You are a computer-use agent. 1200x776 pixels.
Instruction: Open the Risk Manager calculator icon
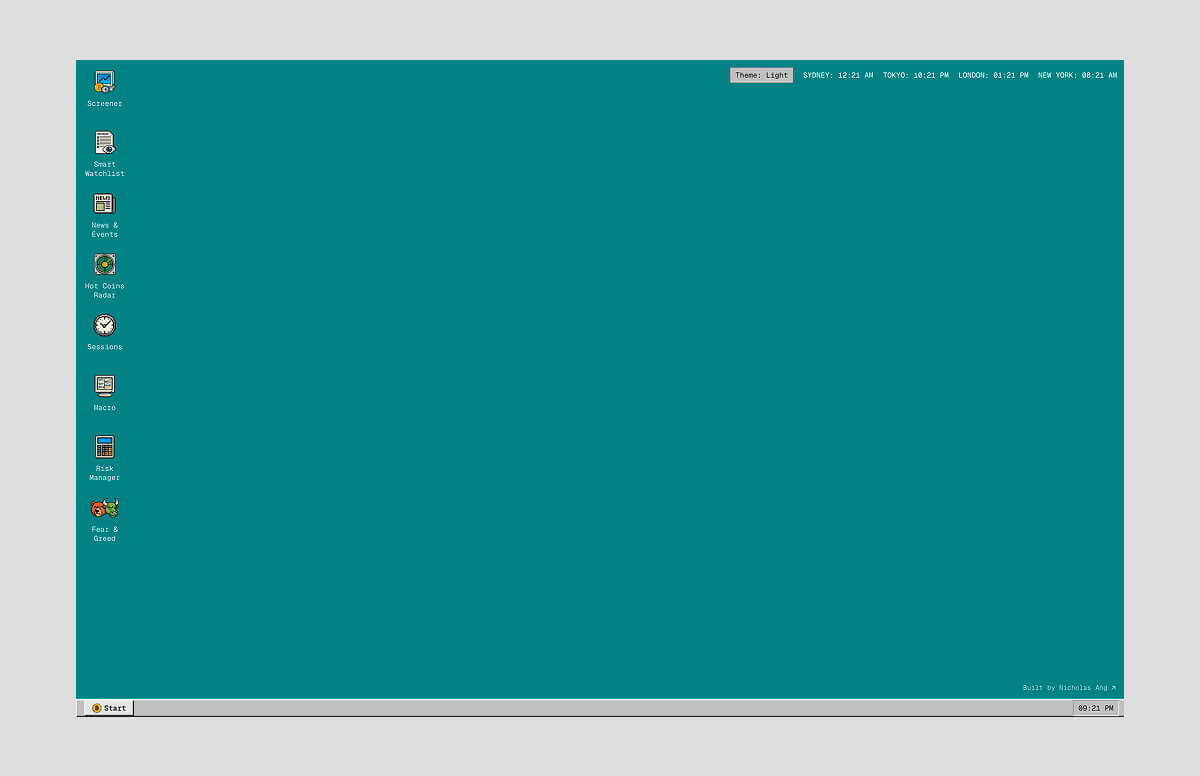point(104,447)
